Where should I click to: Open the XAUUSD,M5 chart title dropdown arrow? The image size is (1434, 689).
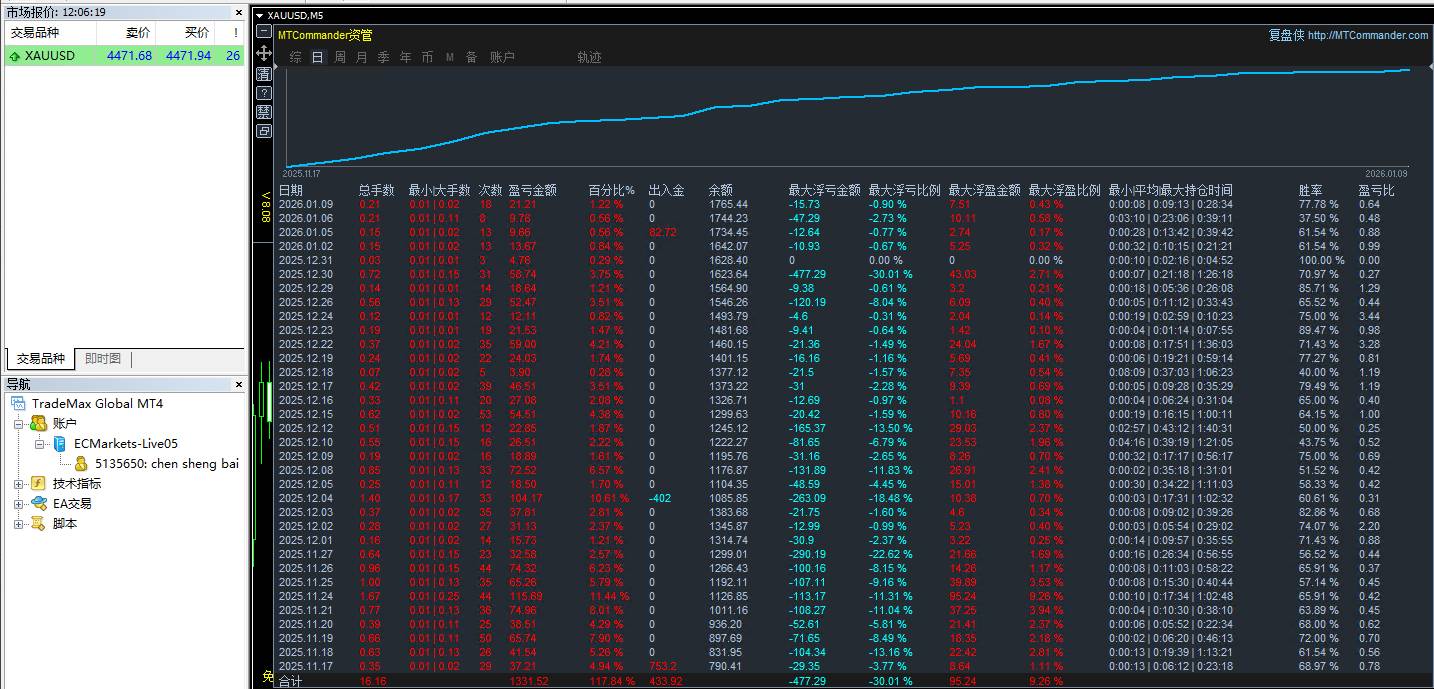[x=259, y=15]
